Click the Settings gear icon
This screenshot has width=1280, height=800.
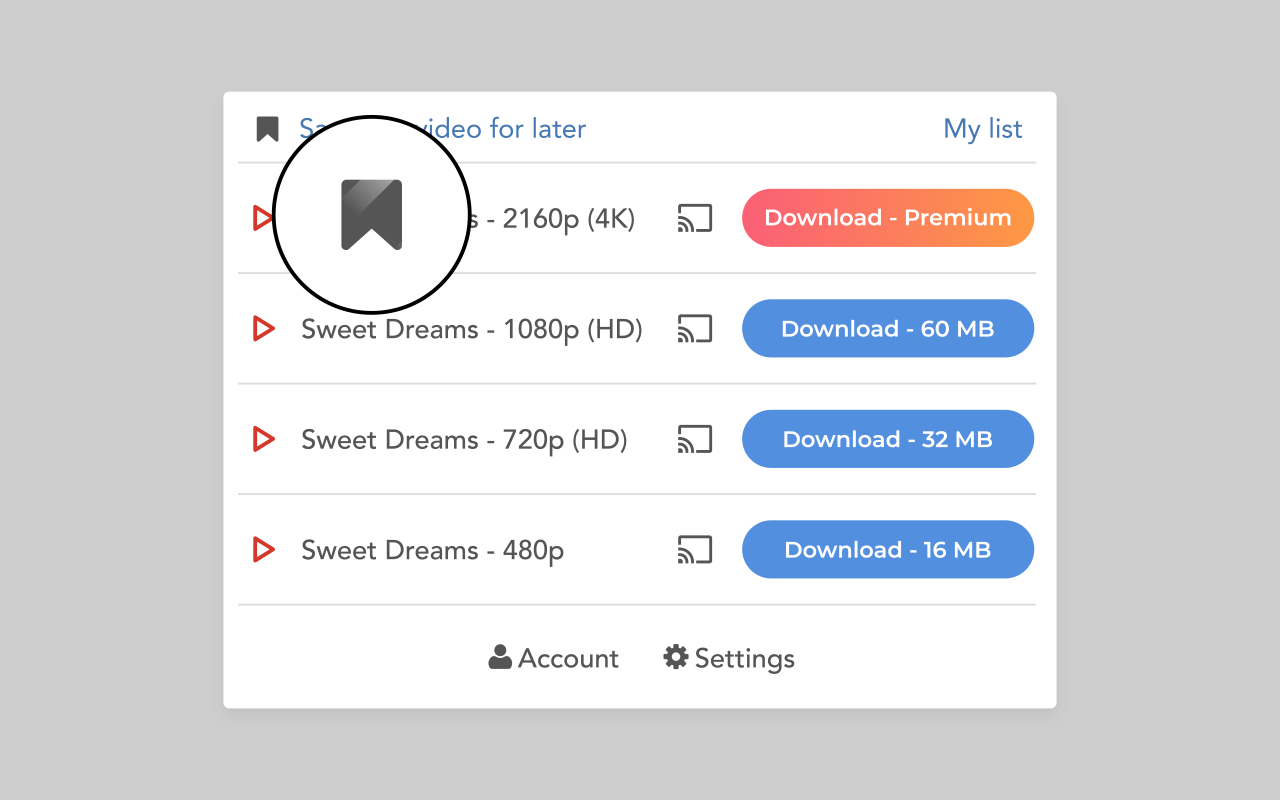[675, 657]
